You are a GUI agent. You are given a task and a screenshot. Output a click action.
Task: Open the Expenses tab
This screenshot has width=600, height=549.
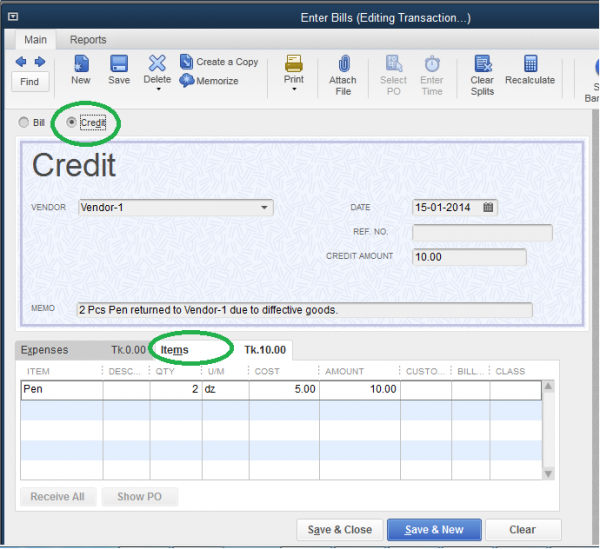point(83,350)
